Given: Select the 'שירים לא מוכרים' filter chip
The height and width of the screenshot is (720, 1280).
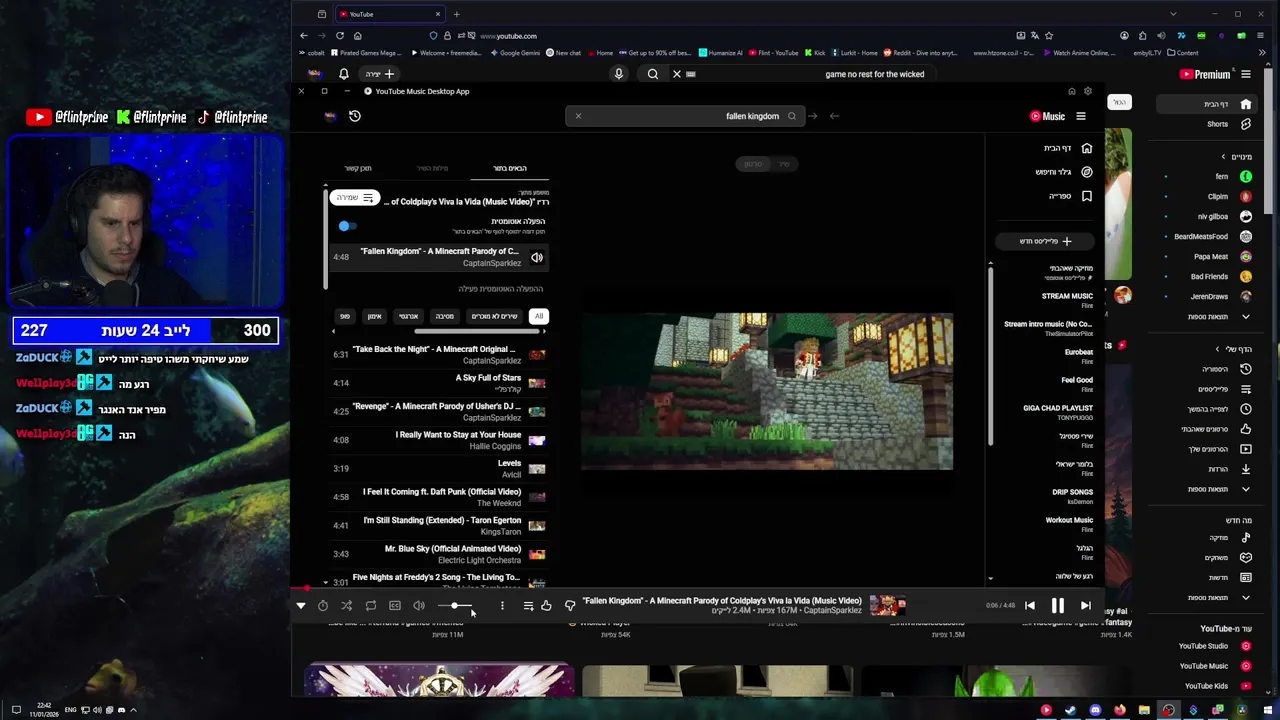Looking at the screenshot, I should click(x=494, y=316).
